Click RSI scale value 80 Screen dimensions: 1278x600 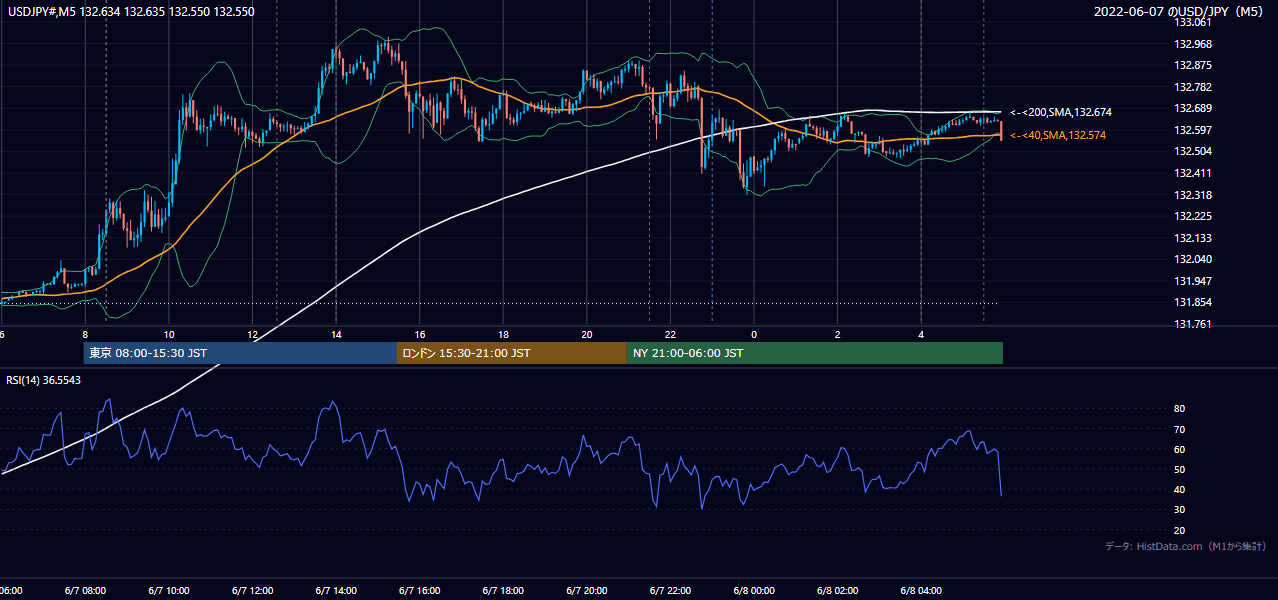pyautogui.click(x=1179, y=409)
